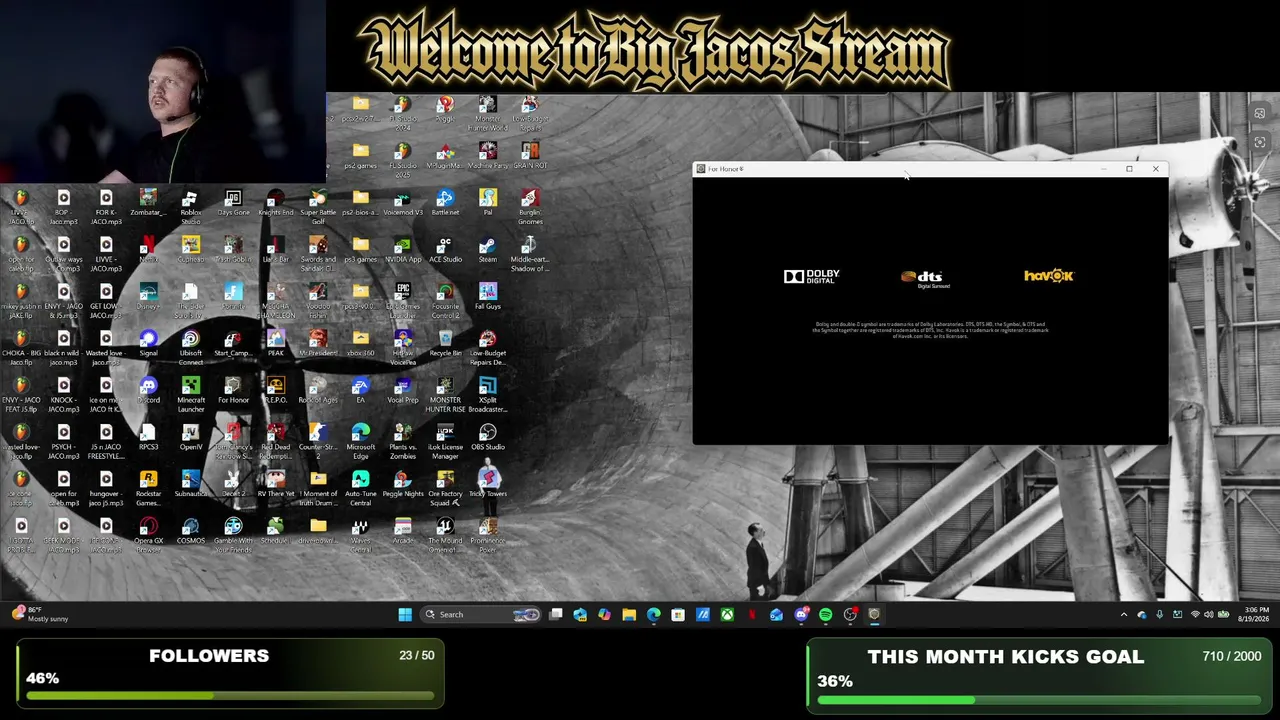The height and width of the screenshot is (720, 1280).
Task: Launch FL Studio 2025 from desktop
Action: click(x=402, y=159)
